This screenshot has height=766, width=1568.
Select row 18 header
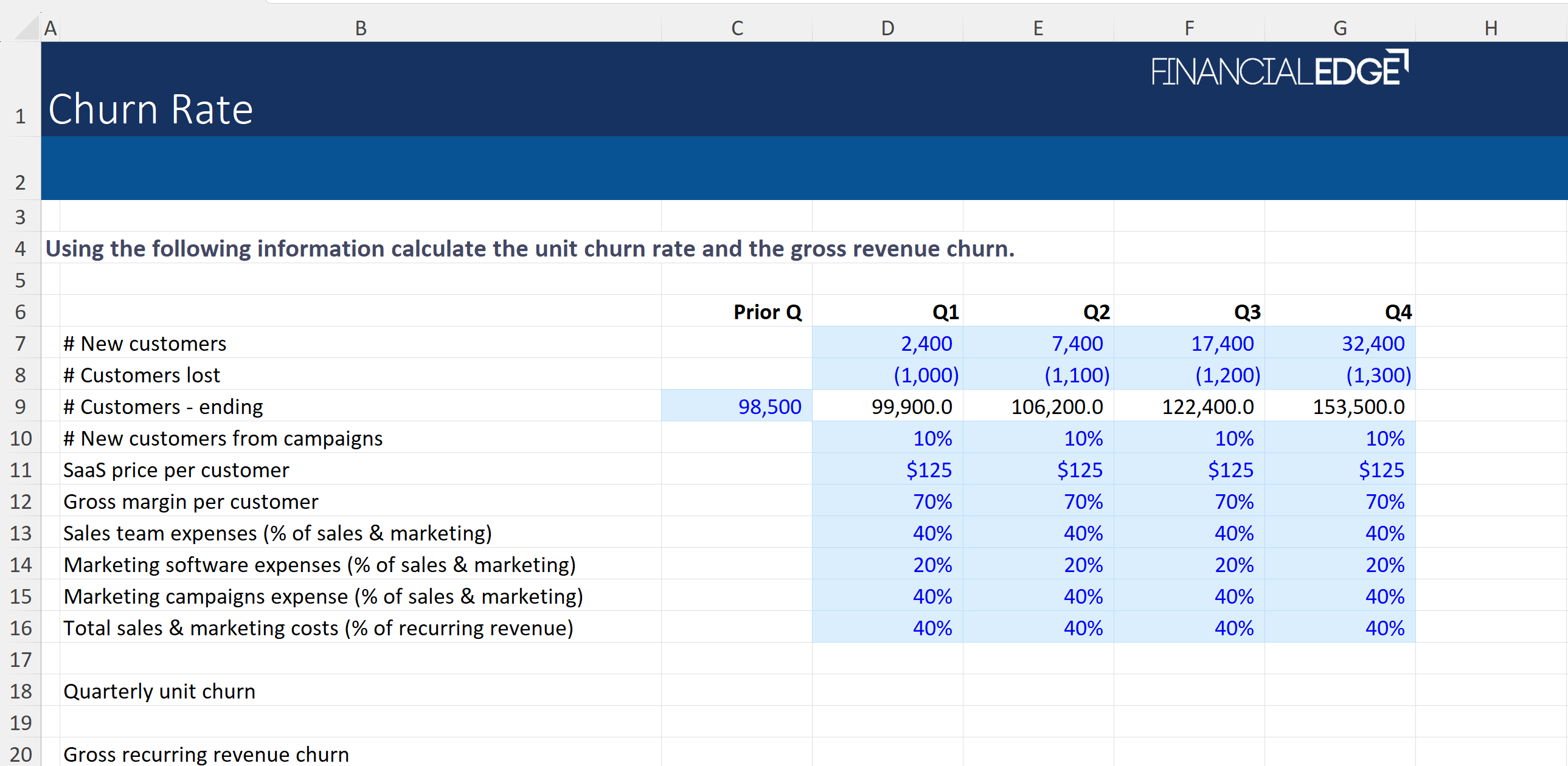20,691
